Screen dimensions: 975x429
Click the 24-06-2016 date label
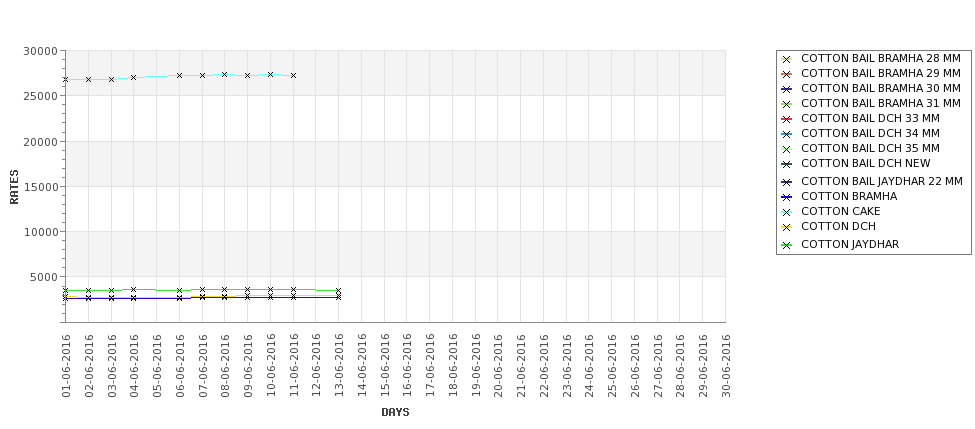(x=589, y=366)
